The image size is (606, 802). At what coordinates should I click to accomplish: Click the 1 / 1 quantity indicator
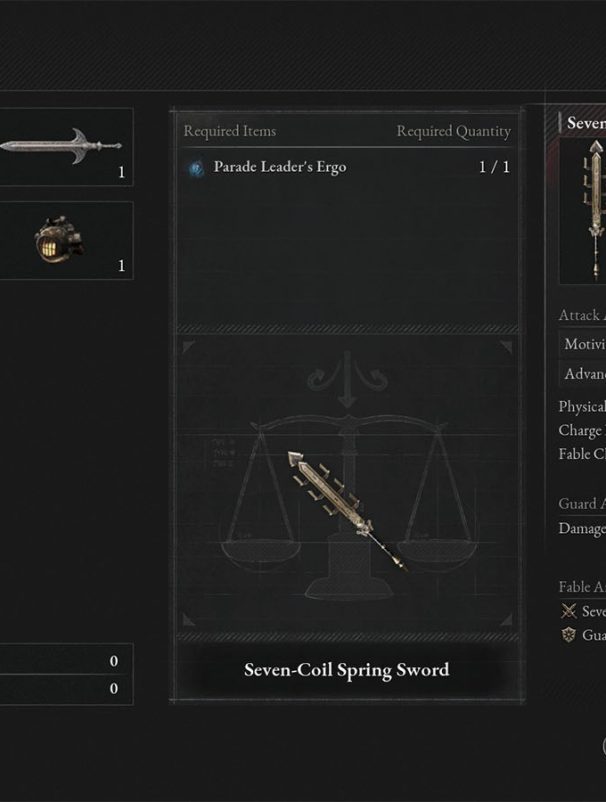pos(495,167)
